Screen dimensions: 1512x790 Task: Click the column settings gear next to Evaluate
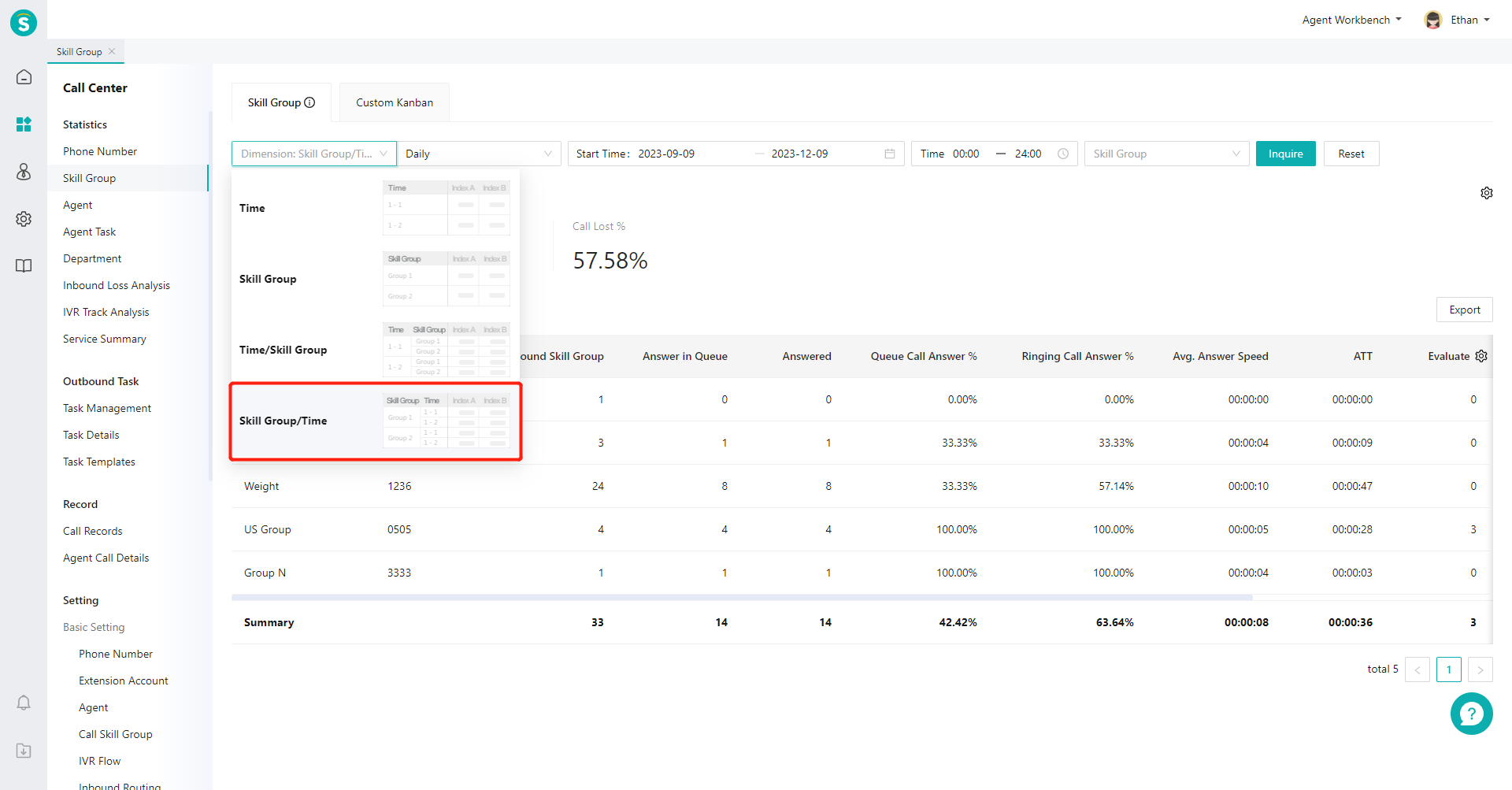tap(1481, 356)
